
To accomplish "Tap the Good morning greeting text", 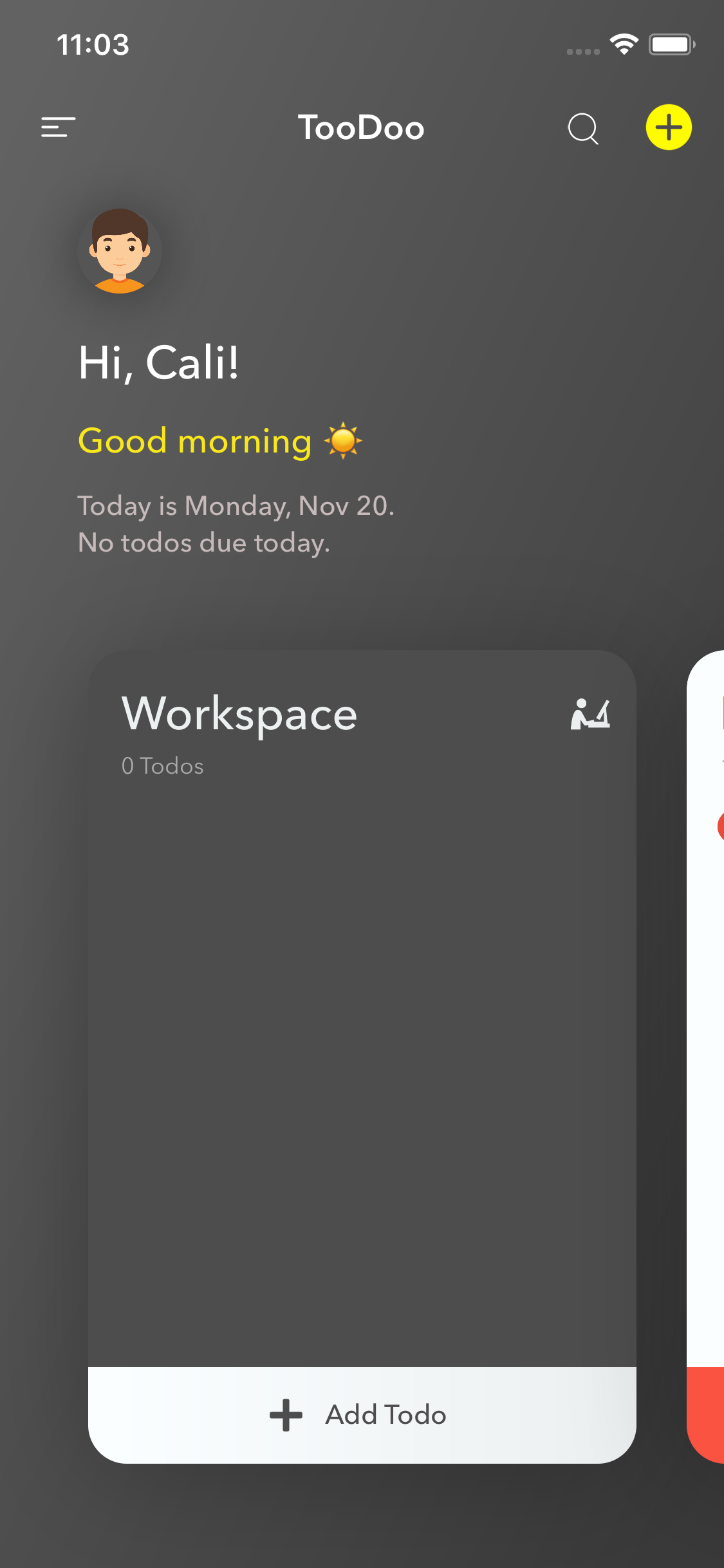I will point(195,441).
